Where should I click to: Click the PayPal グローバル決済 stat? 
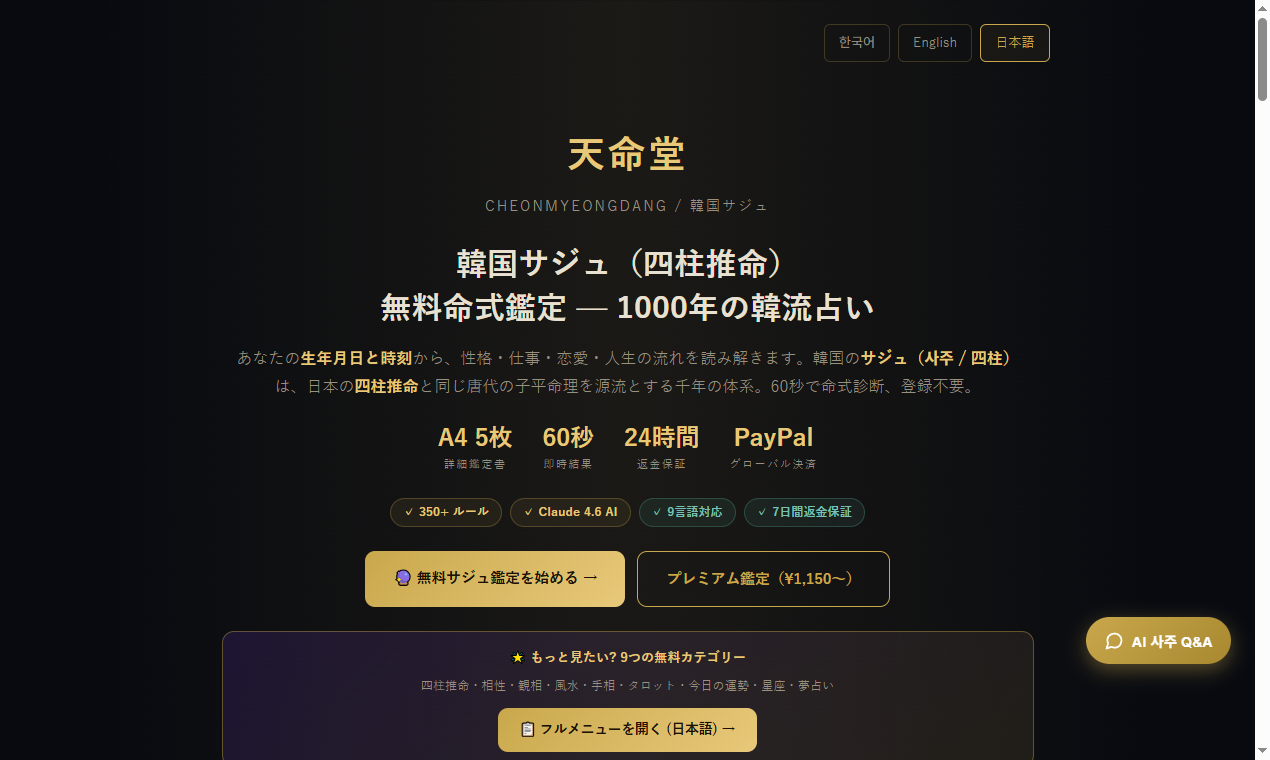(773, 447)
